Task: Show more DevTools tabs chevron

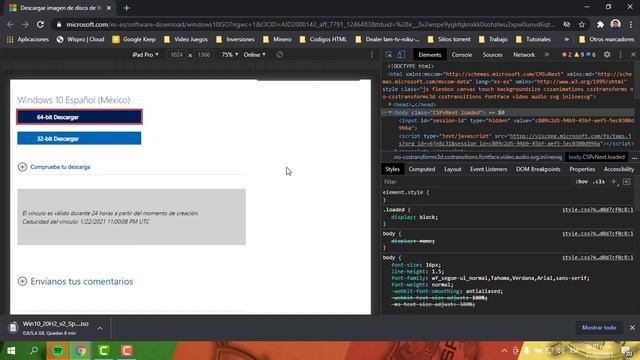Action: 547,55
